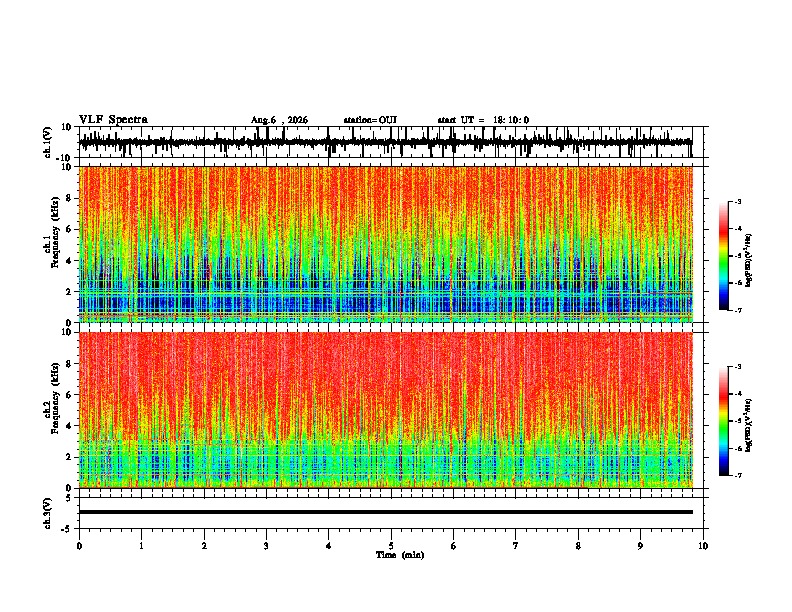Click time axis tick label "2"
Screen dimensions: 792x612
tap(204, 546)
